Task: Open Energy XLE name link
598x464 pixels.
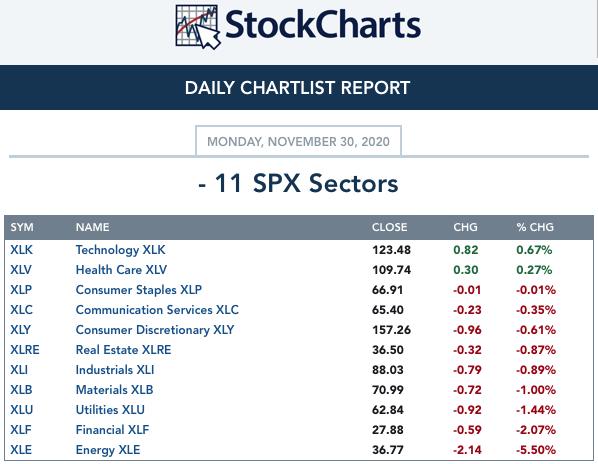Action: (108, 450)
